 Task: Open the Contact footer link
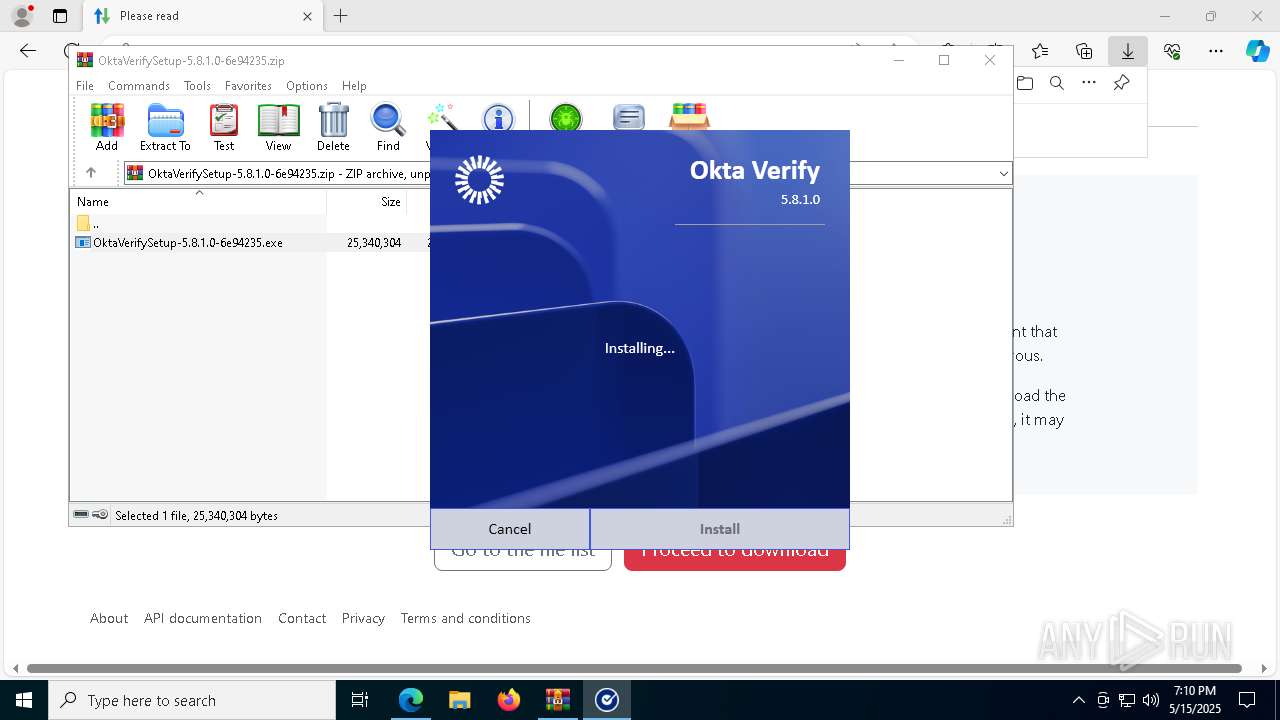[302, 618]
